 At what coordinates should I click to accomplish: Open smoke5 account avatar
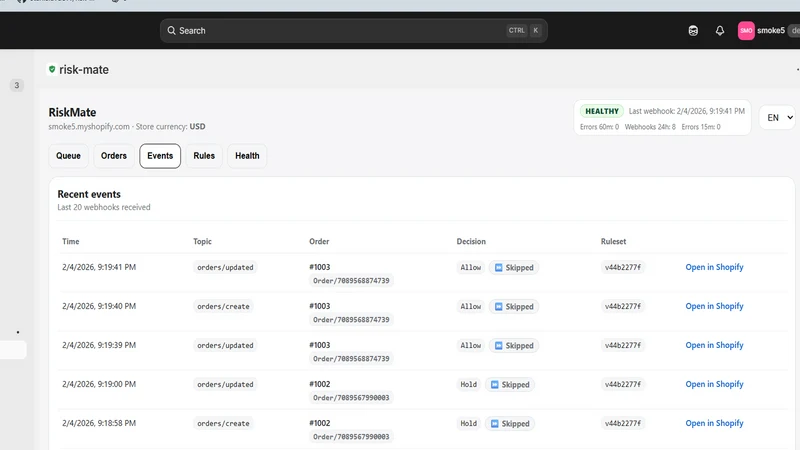(x=746, y=31)
